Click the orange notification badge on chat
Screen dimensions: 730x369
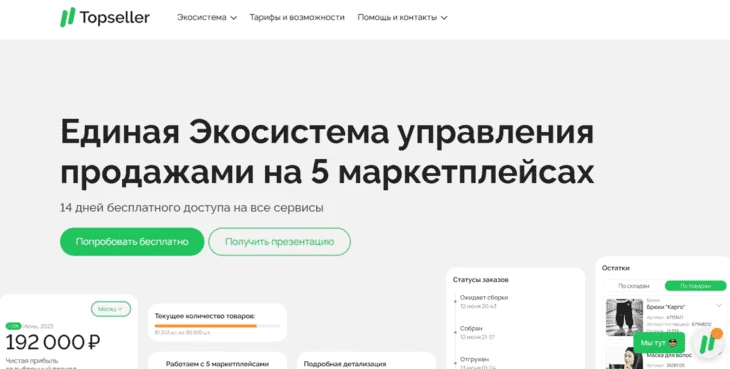tap(717, 333)
